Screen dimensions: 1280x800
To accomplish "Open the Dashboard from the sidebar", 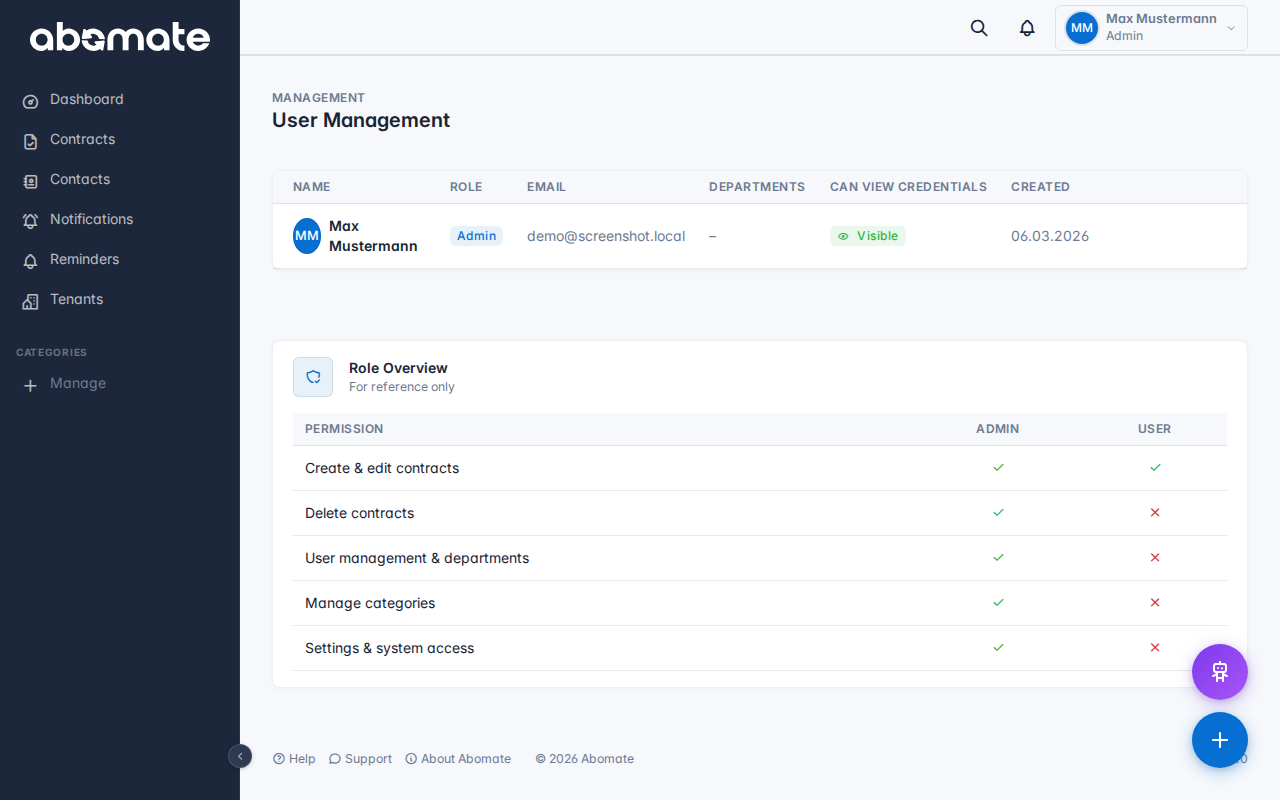I will pyautogui.click(x=86, y=99).
